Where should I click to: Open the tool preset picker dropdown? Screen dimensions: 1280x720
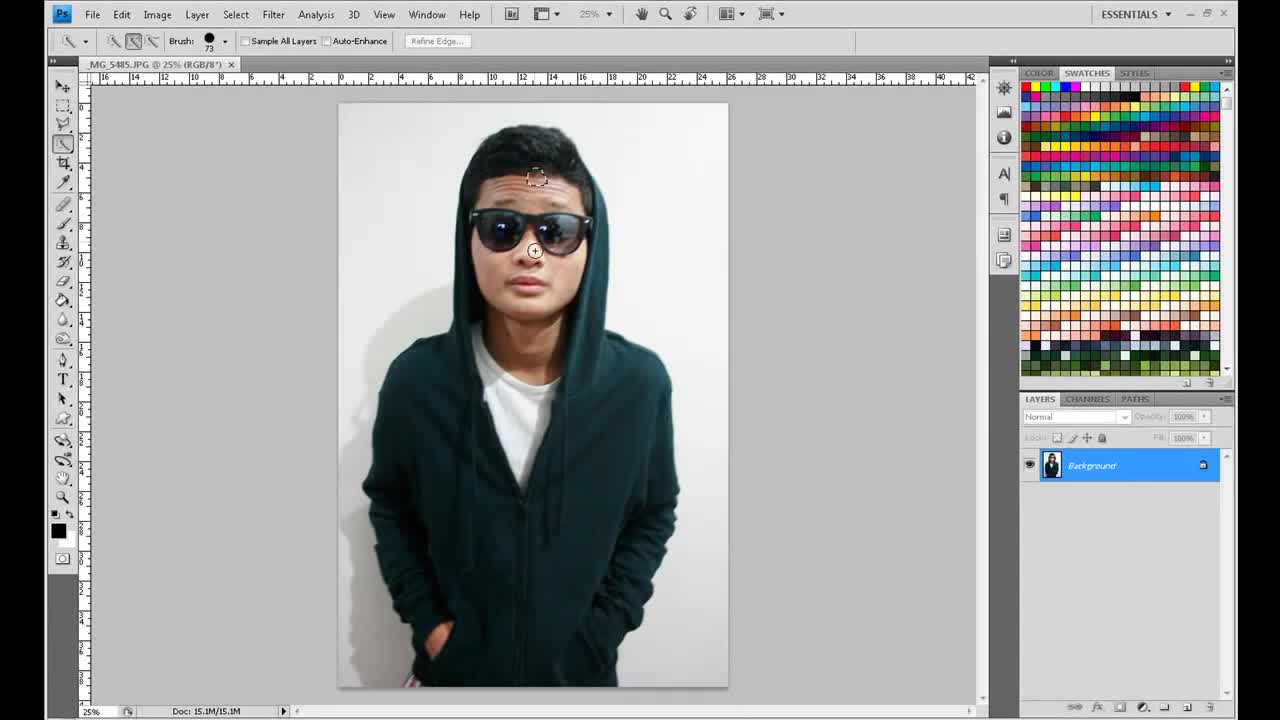coord(85,41)
